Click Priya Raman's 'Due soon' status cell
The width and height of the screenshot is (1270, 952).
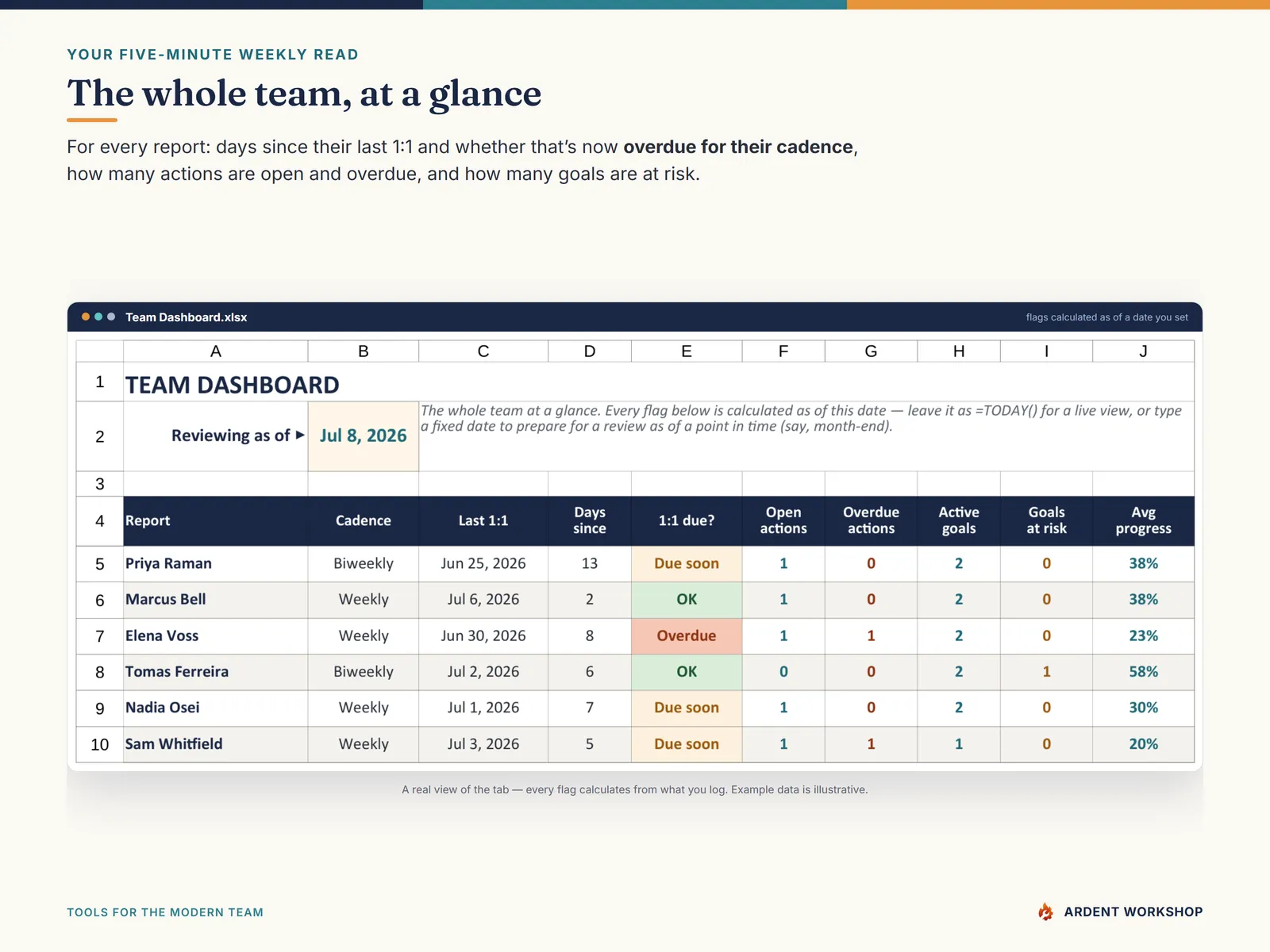(x=687, y=564)
